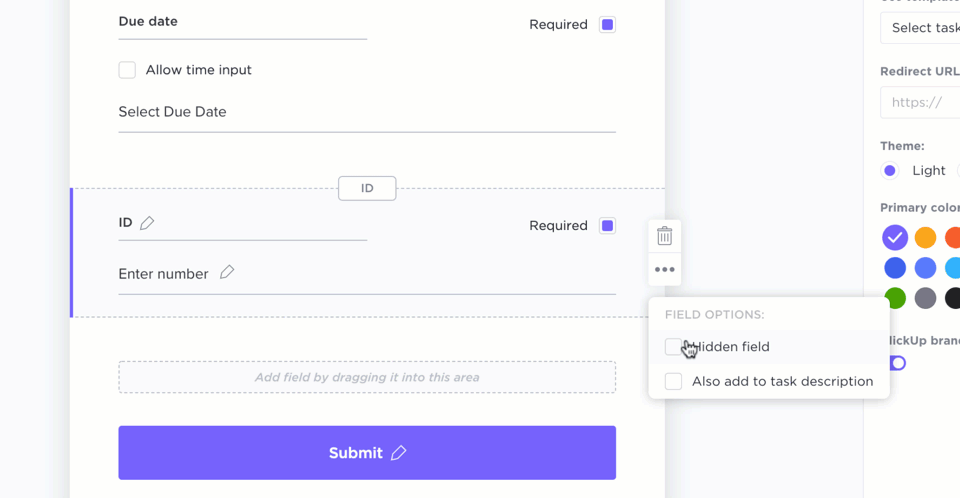Enable 'Allow time input' checkbox
960x498 pixels.
pyautogui.click(x=127, y=70)
